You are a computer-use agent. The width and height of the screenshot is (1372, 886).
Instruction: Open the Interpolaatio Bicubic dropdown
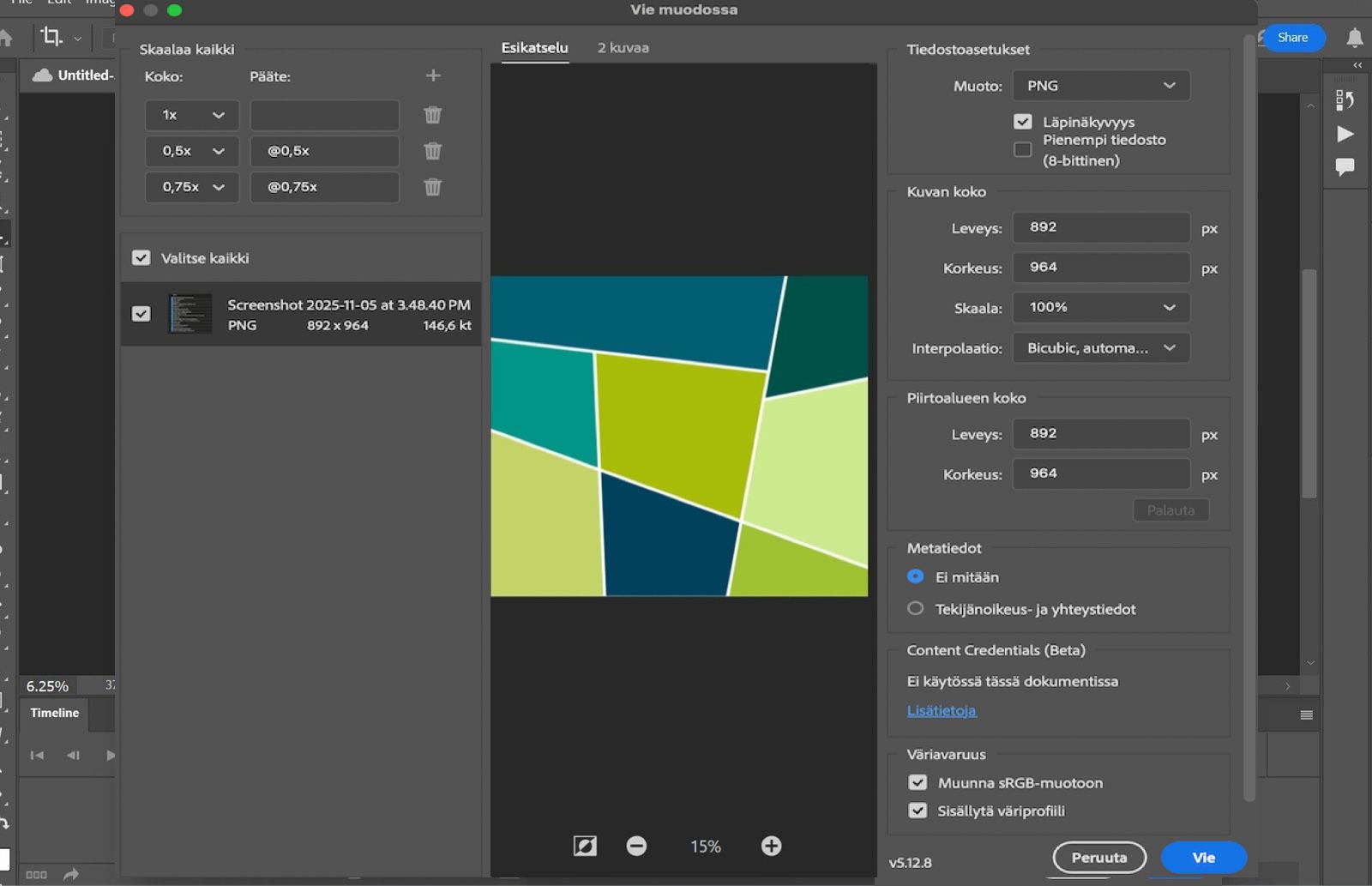click(x=1101, y=348)
